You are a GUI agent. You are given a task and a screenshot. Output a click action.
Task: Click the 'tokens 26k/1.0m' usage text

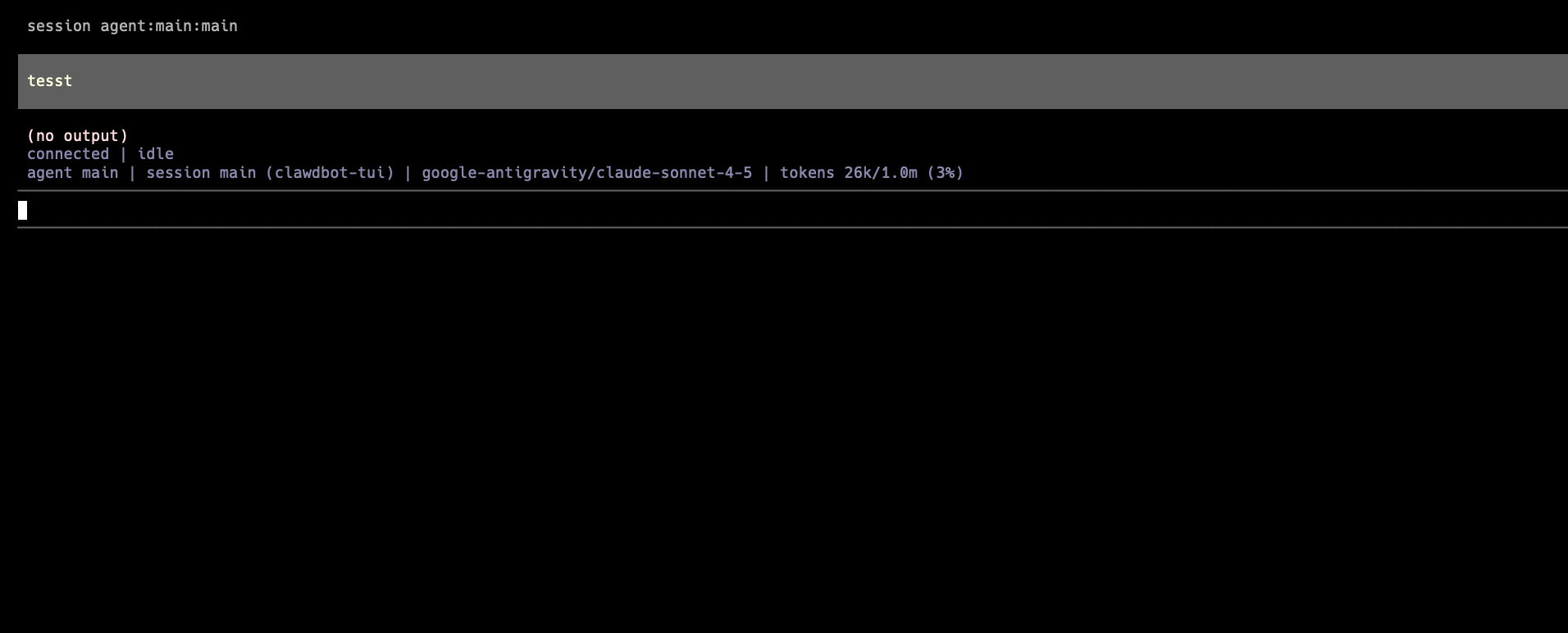[849, 173]
